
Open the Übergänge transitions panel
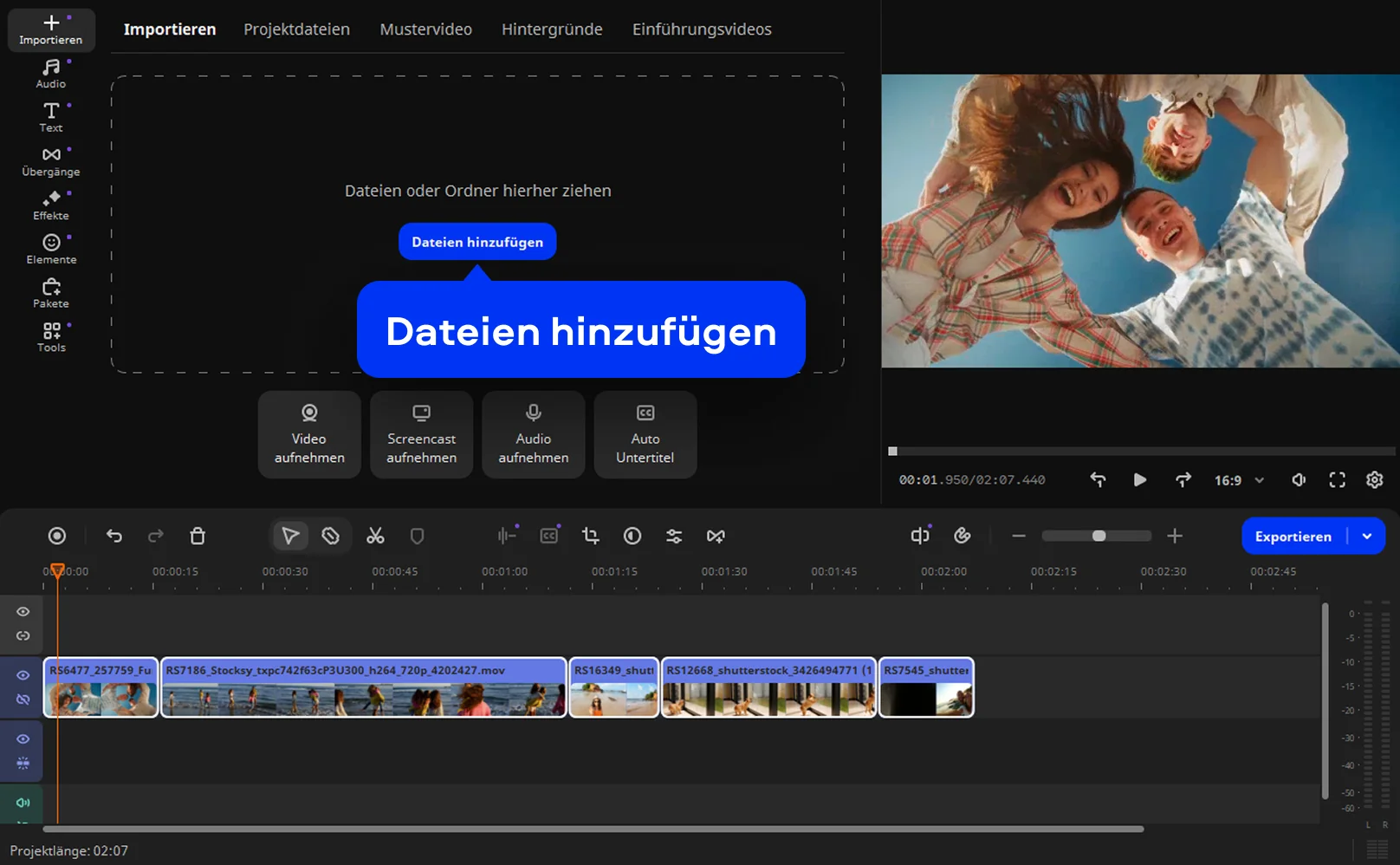[x=51, y=161]
